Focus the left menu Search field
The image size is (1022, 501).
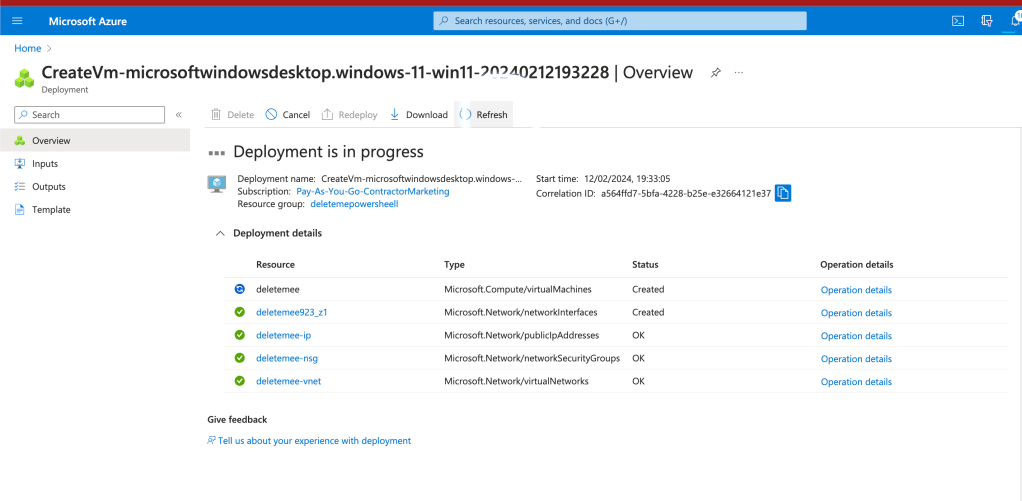(x=89, y=115)
